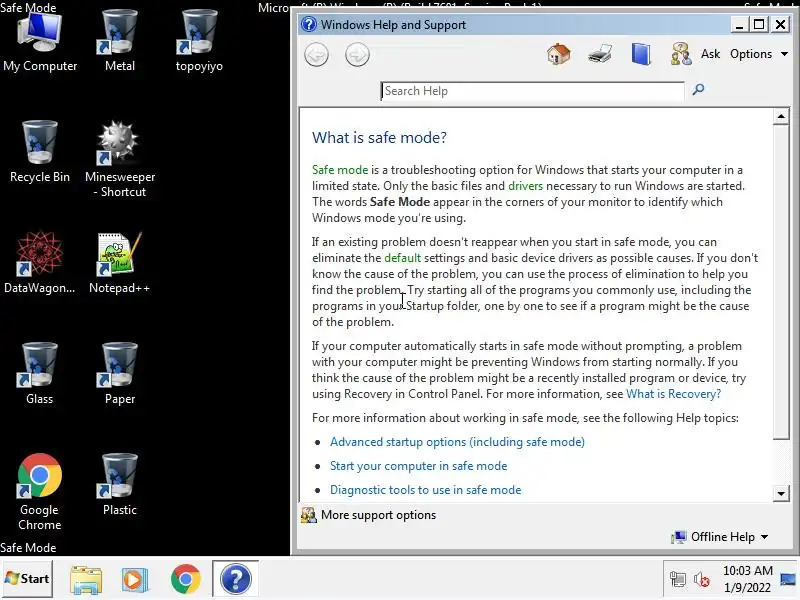Select the Minesweeper - Shortcut icon

pyautogui.click(x=119, y=159)
